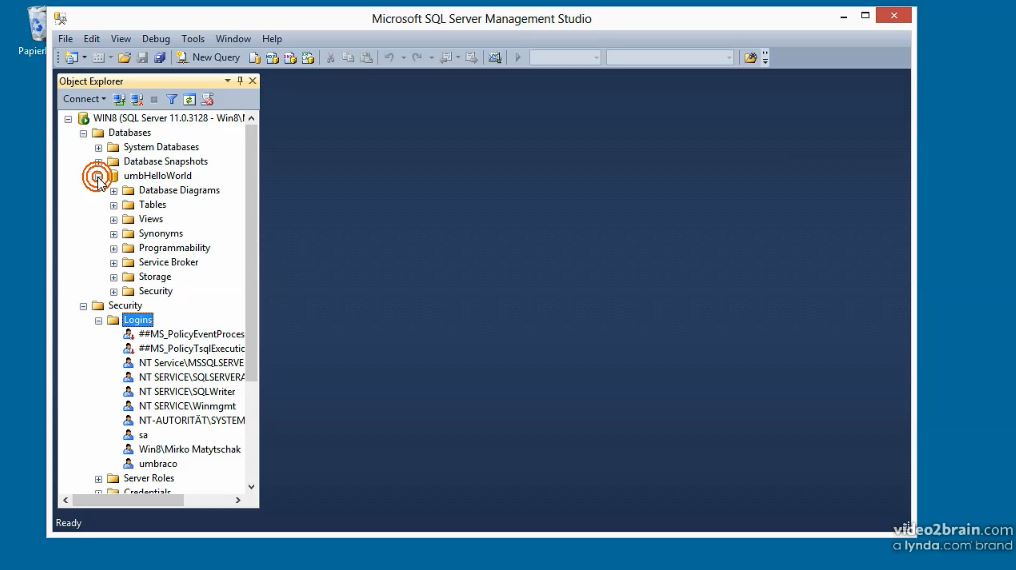The height and width of the screenshot is (570, 1016).
Task: Collapse the Databases folder node
Action: pos(83,133)
